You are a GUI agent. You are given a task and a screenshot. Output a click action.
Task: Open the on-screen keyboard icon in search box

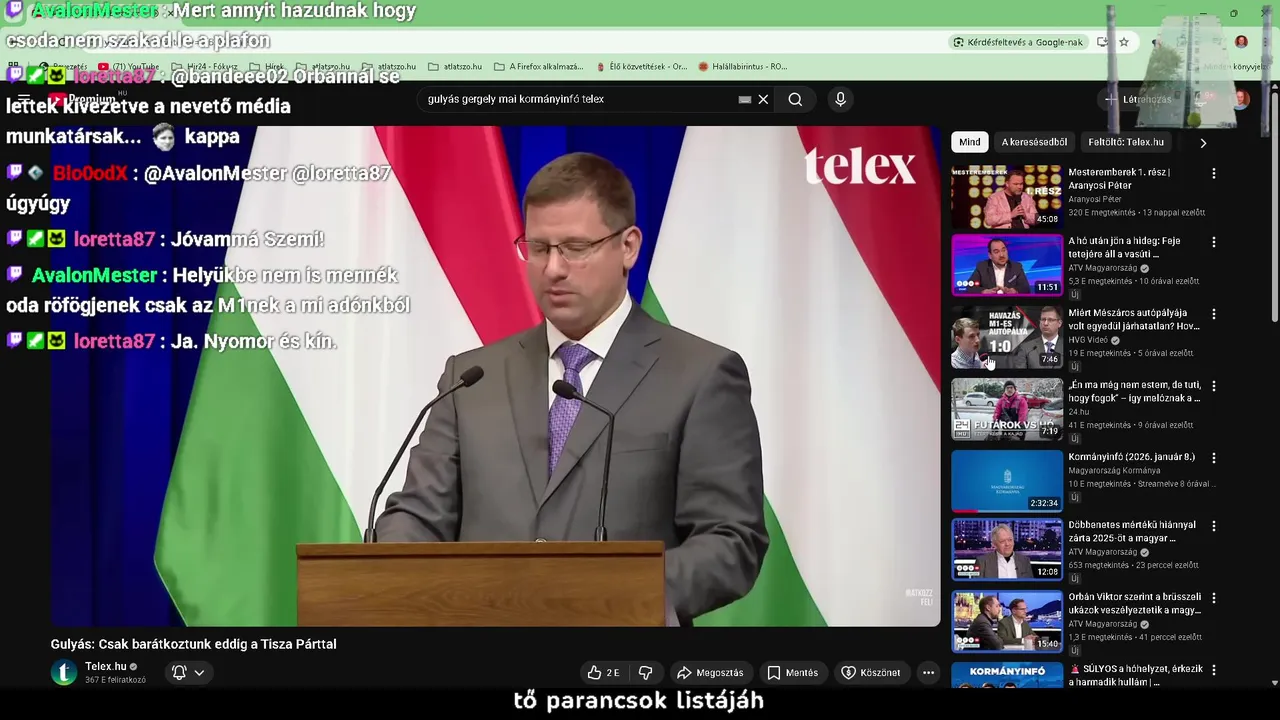pos(745,99)
